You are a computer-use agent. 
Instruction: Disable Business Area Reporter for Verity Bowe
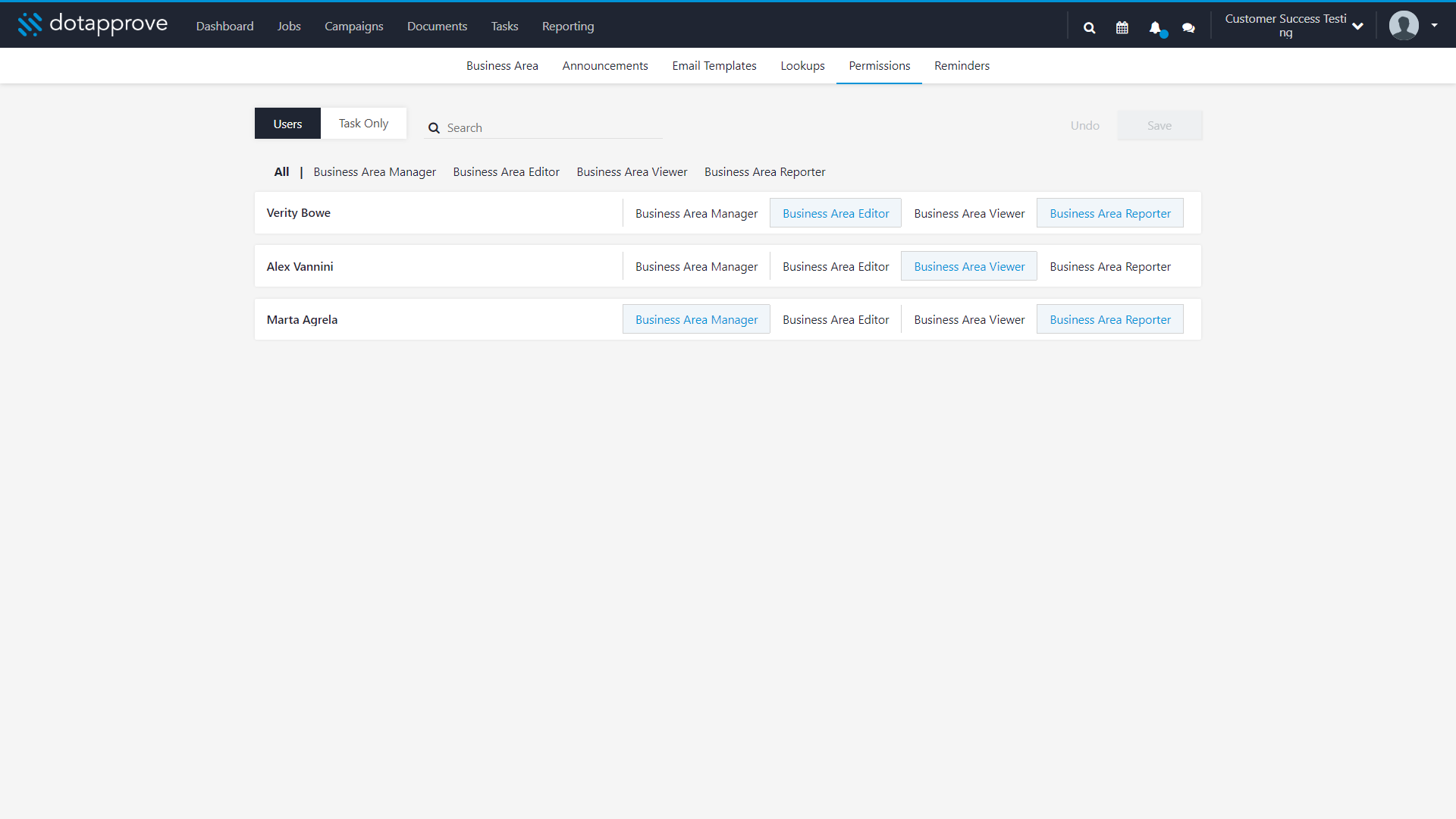tap(1110, 213)
